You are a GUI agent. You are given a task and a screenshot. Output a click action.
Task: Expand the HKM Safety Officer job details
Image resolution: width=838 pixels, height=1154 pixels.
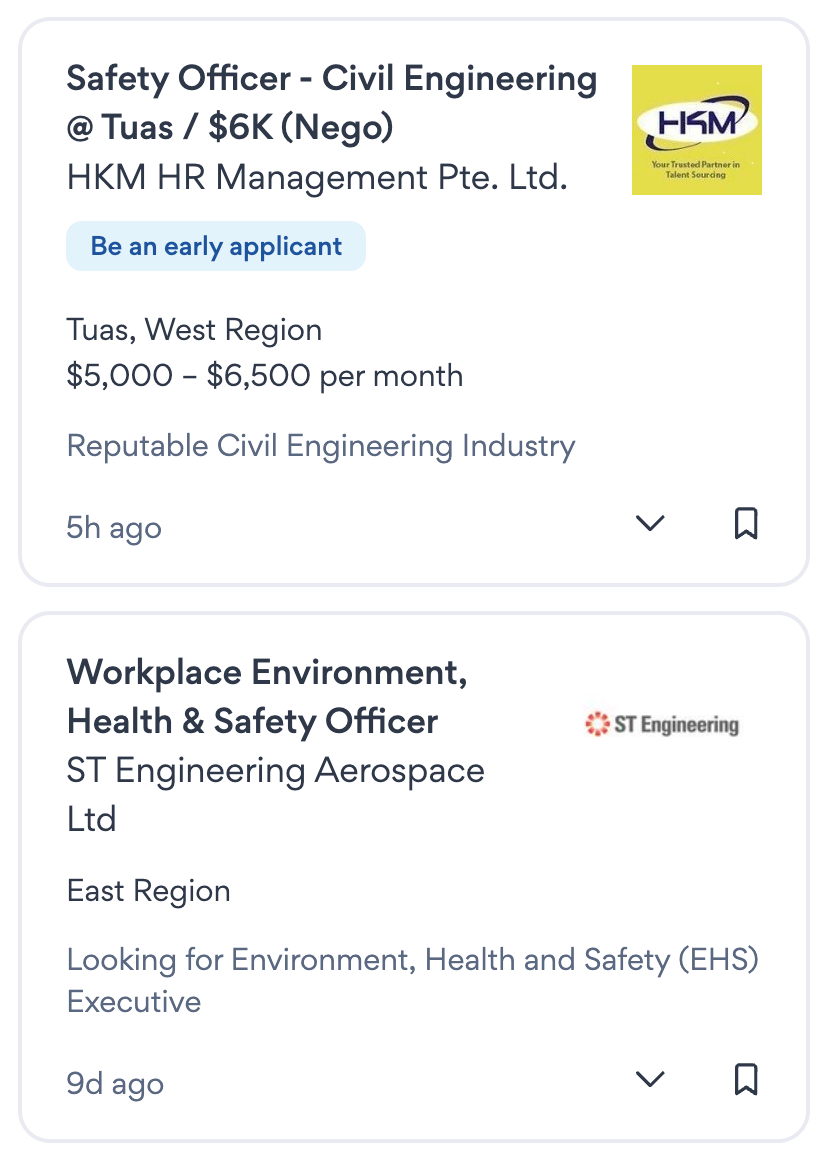(650, 523)
